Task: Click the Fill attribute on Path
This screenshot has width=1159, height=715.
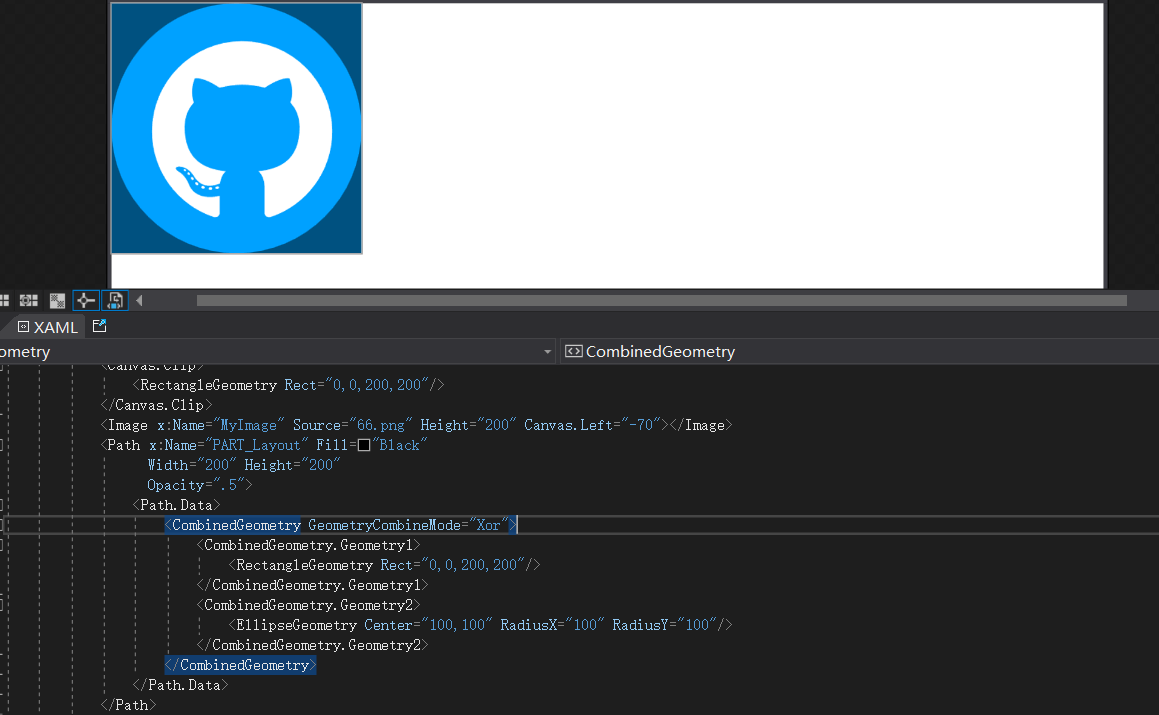Action: (x=332, y=445)
